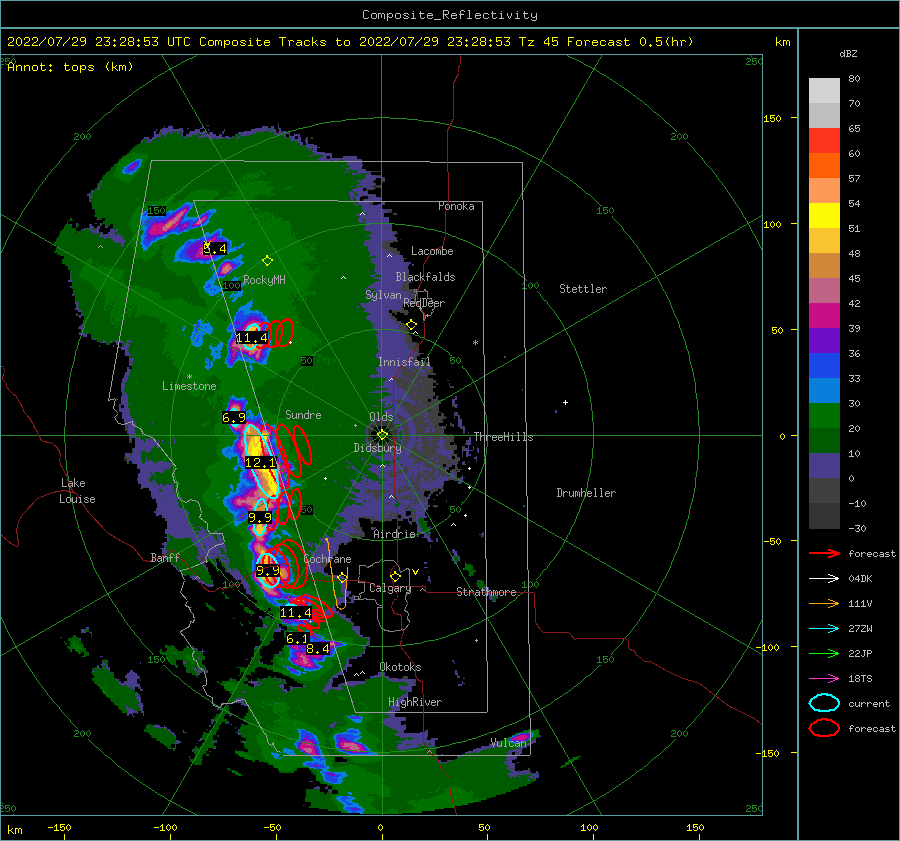Click the Okotoks label
Image resolution: width=900 pixels, height=841 pixels.
point(400,667)
